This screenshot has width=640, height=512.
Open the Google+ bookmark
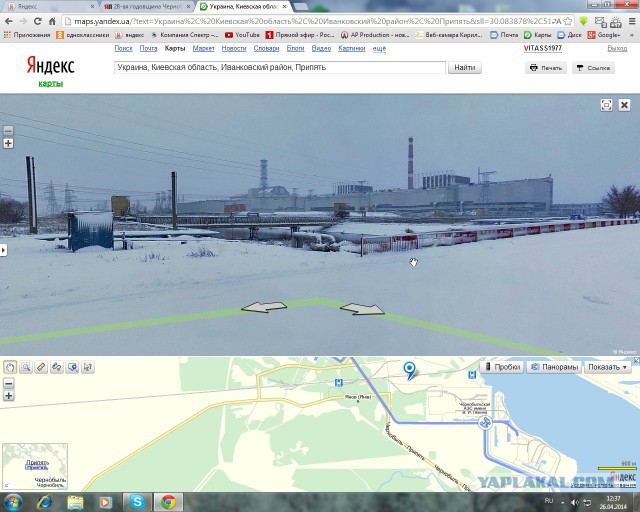coord(604,35)
